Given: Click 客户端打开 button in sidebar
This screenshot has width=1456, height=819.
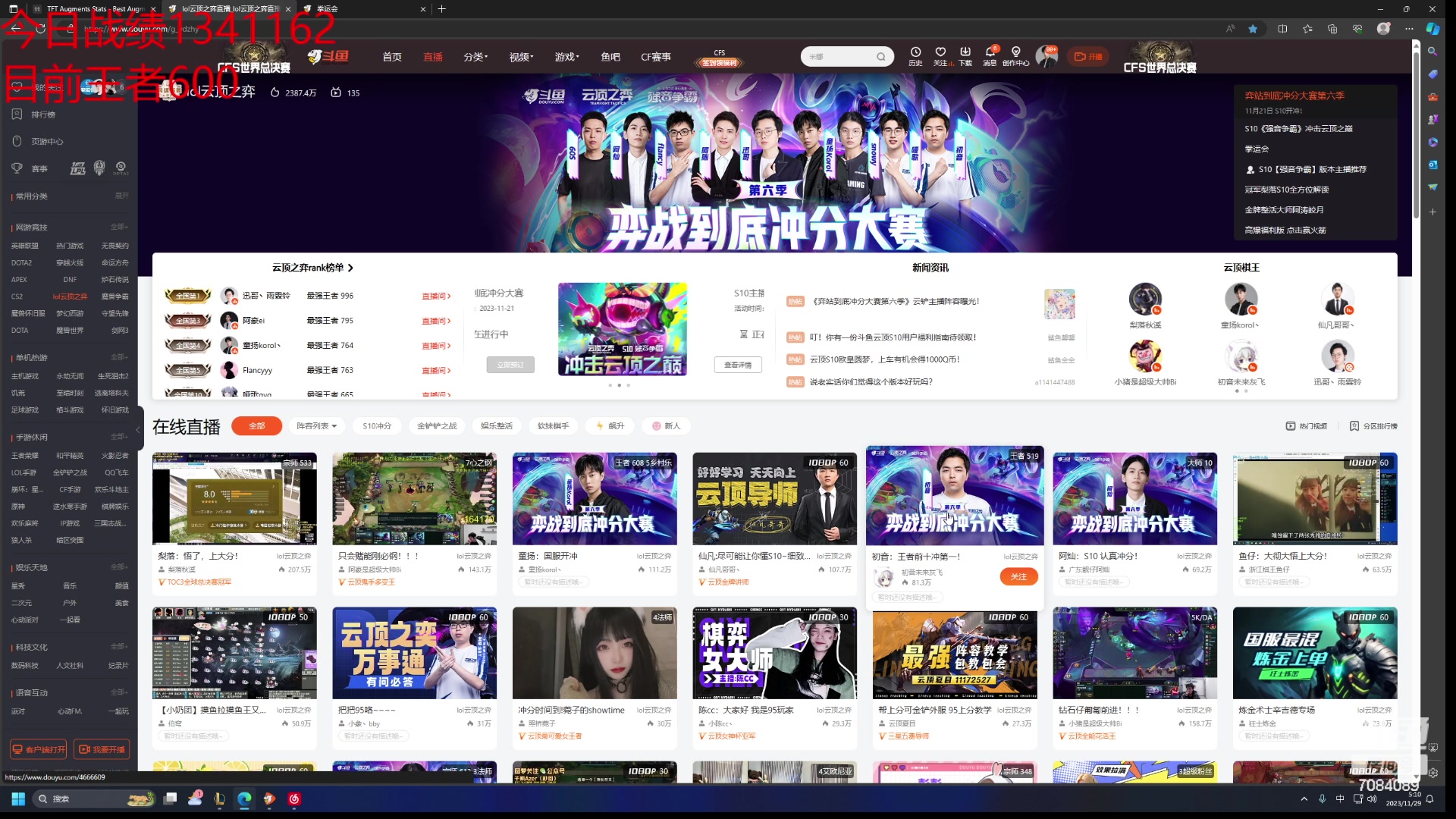Looking at the screenshot, I should coord(38,749).
